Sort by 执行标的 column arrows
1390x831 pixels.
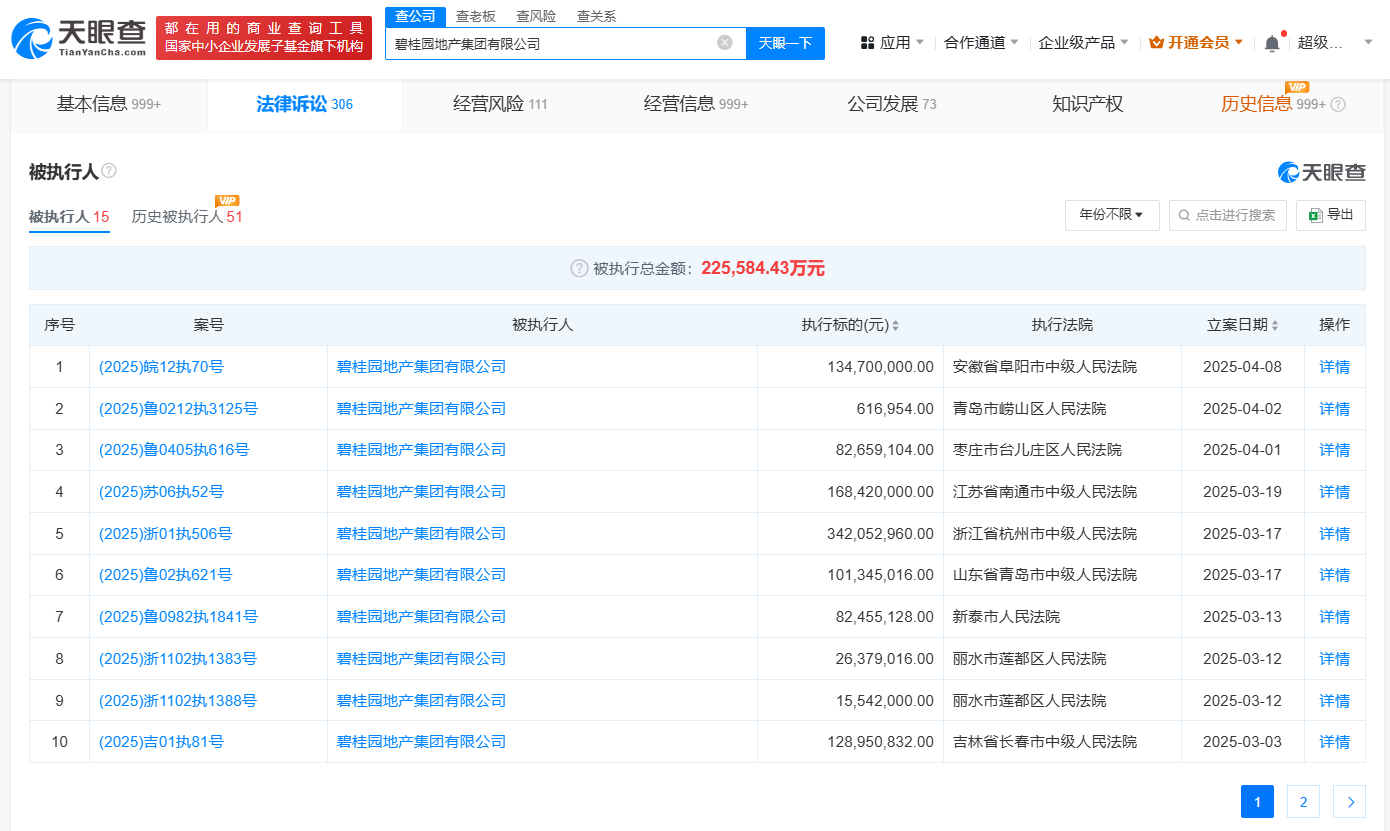pos(895,326)
